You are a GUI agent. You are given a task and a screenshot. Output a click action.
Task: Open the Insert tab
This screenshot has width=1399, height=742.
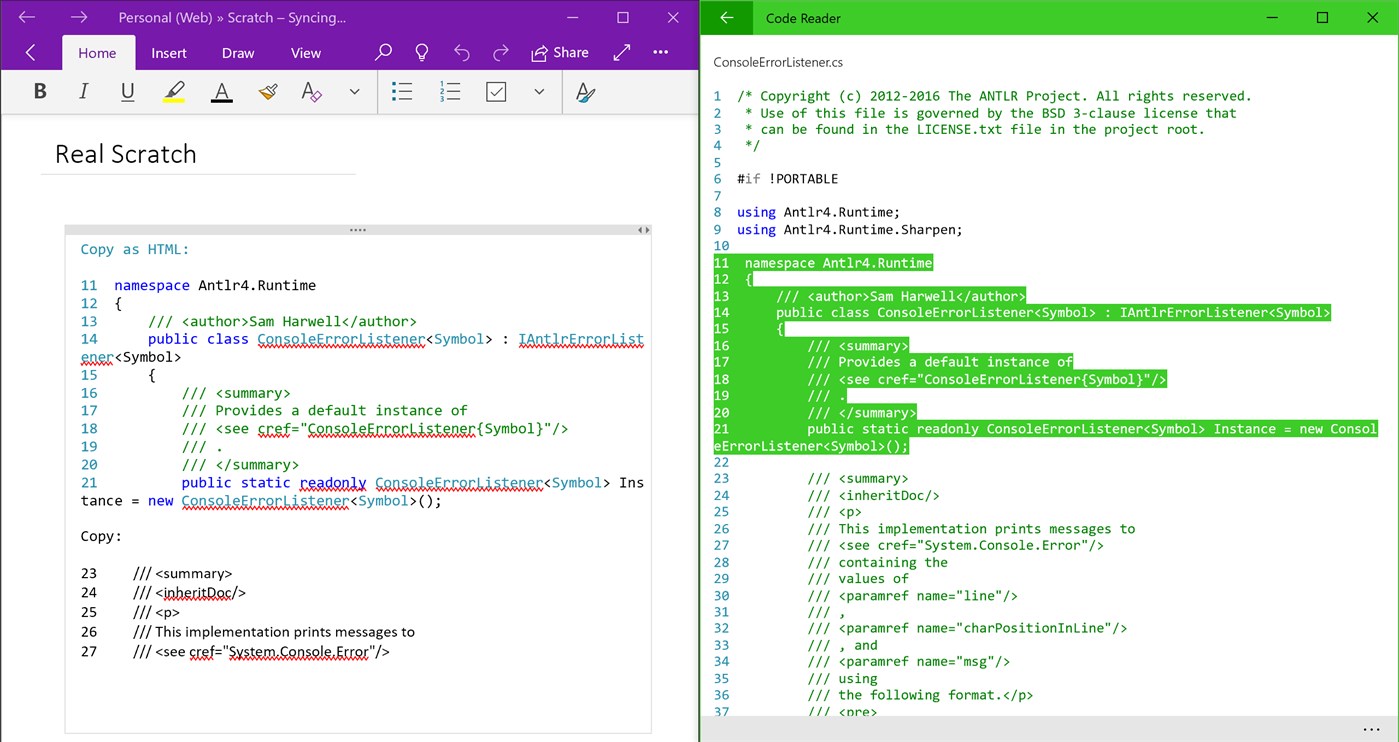click(169, 53)
